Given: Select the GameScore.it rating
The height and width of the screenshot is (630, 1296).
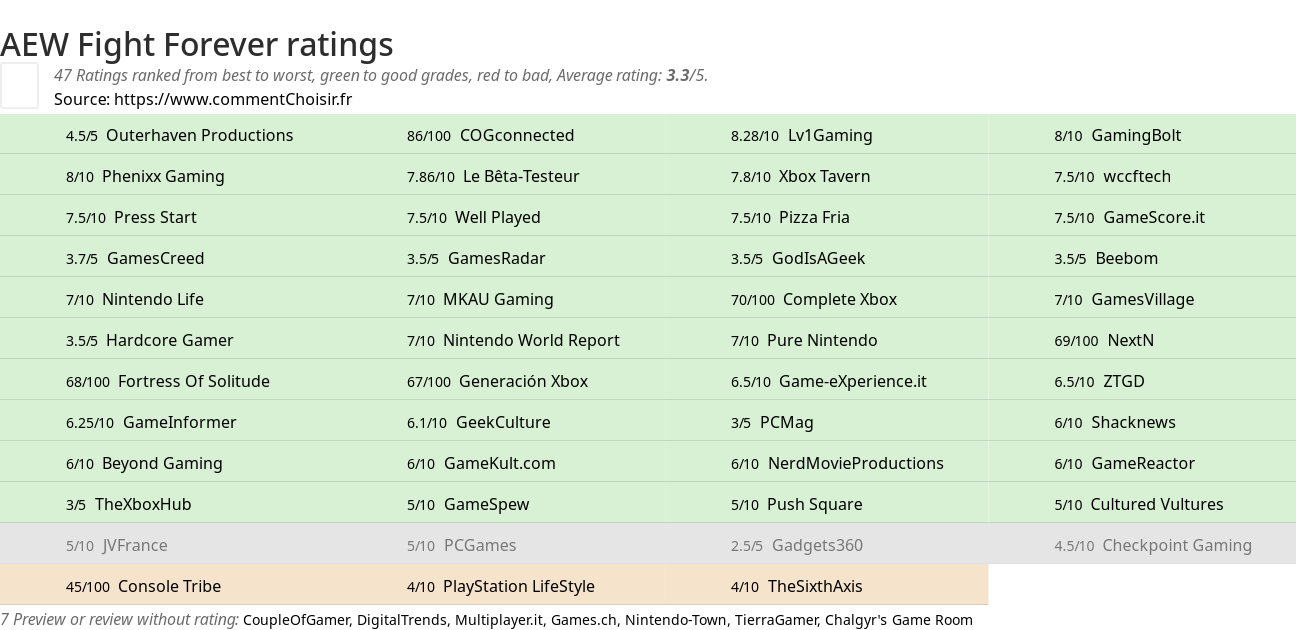Looking at the screenshot, I should coord(1130,217).
